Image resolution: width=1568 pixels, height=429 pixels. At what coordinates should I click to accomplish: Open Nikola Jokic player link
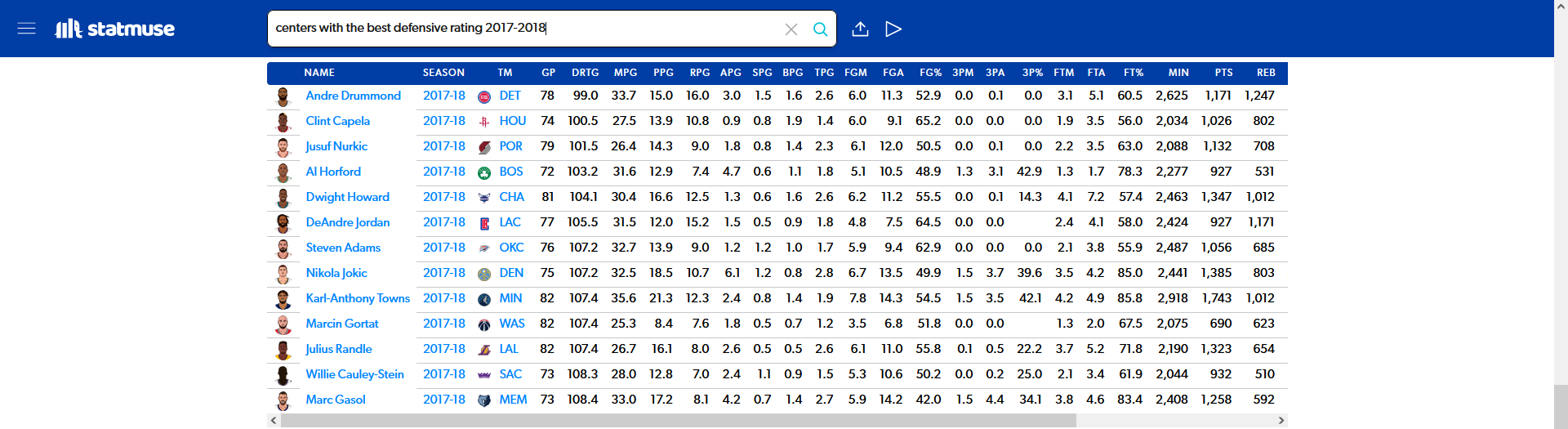pyautogui.click(x=336, y=273)
